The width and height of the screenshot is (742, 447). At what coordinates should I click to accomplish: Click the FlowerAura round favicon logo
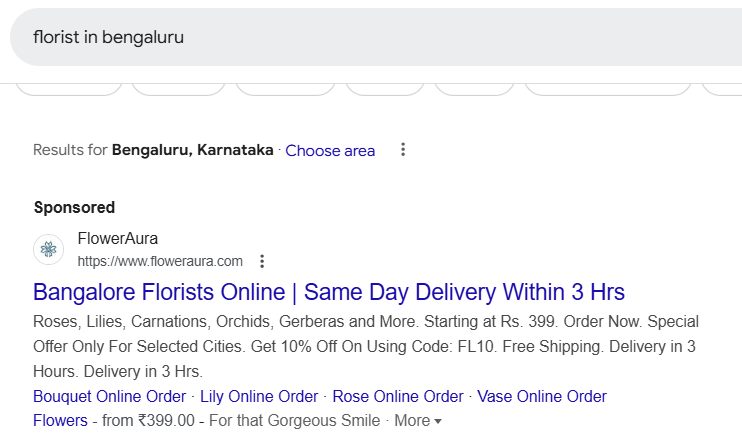coord(48,249)
